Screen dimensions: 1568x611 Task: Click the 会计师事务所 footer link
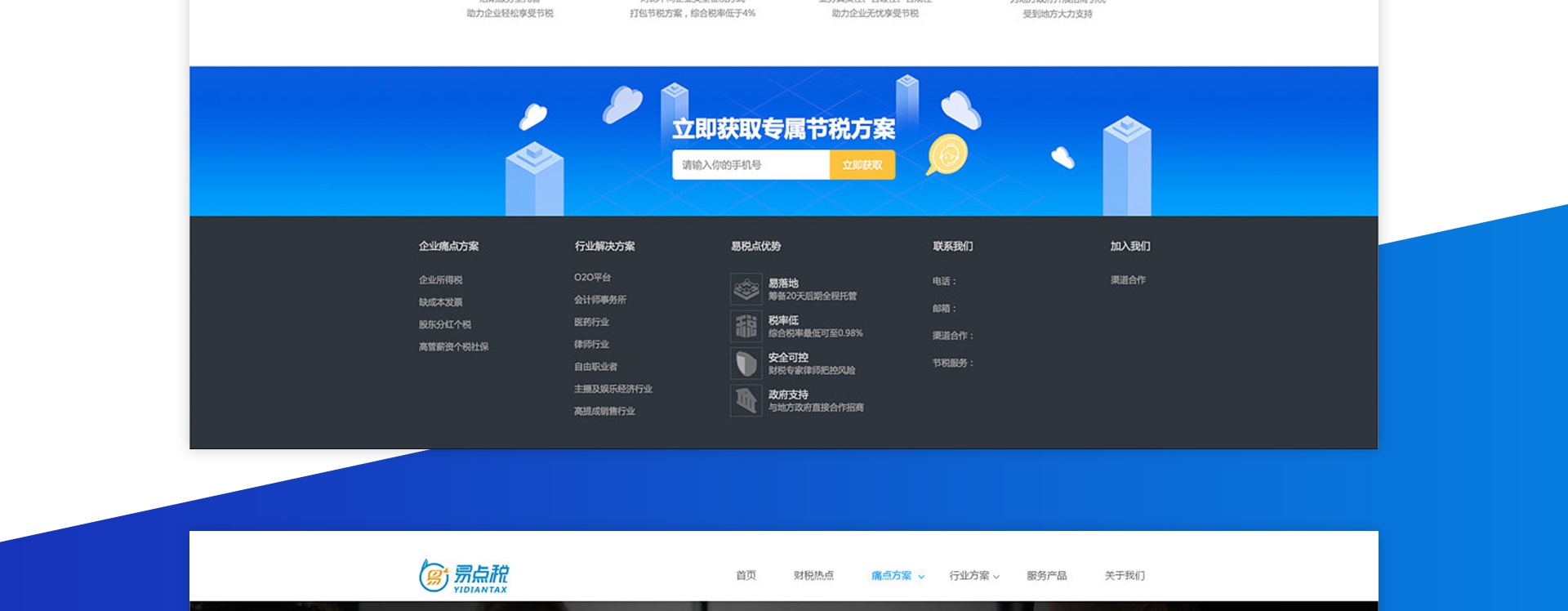coord(600,300)
